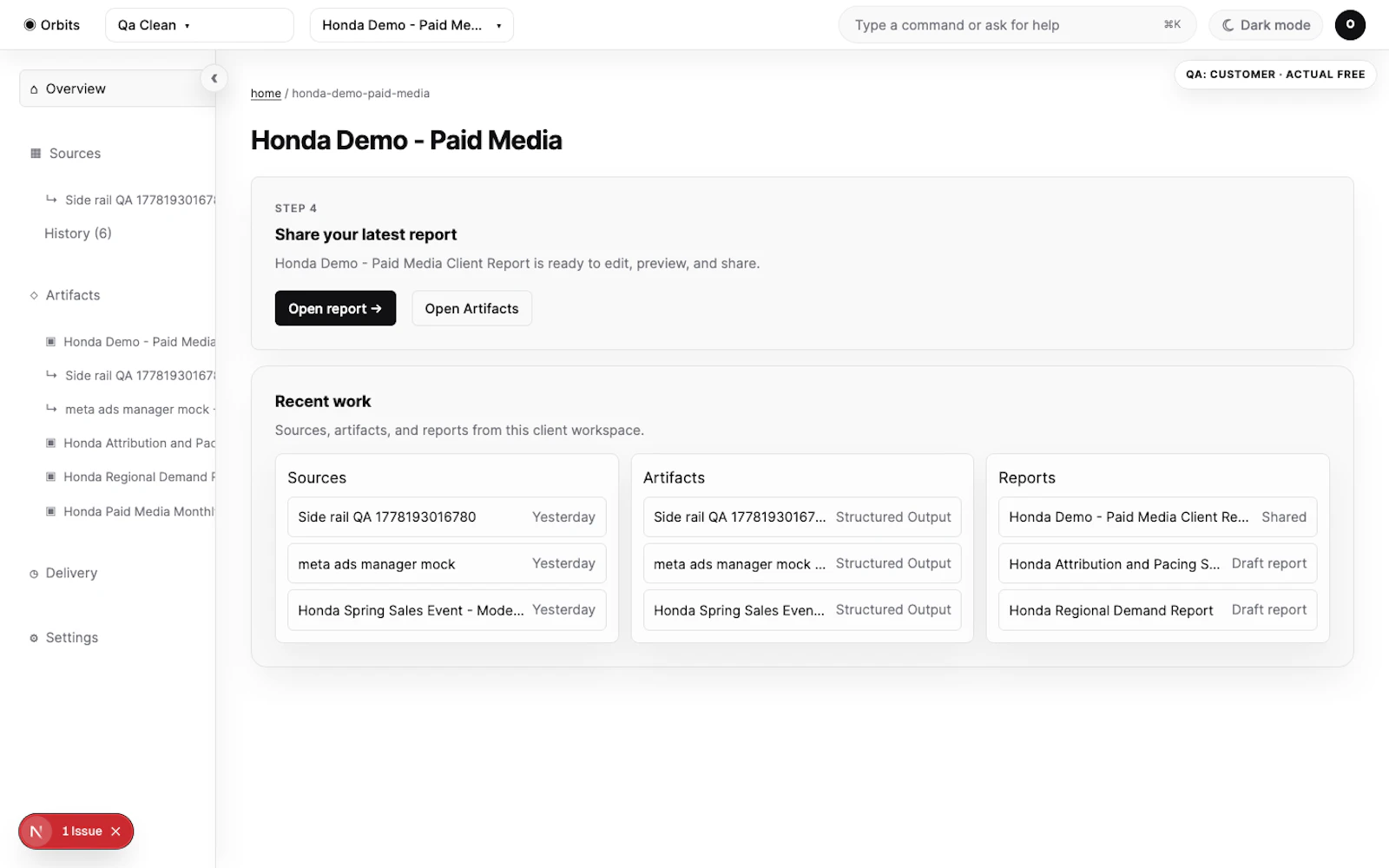Viewport: 1389px width, 868px height.
Task: Click the home breadcrumb link
Action: pos(266,94)
